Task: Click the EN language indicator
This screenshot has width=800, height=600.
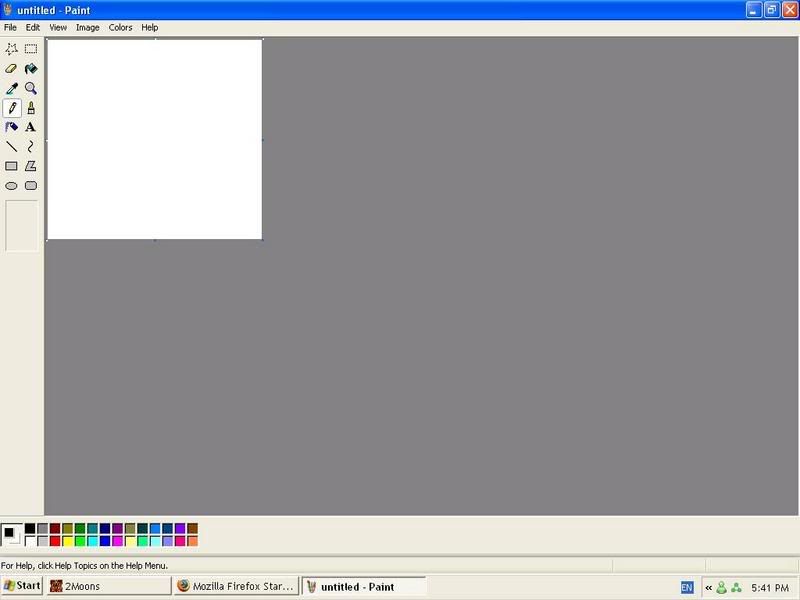Action: (687, 587)
